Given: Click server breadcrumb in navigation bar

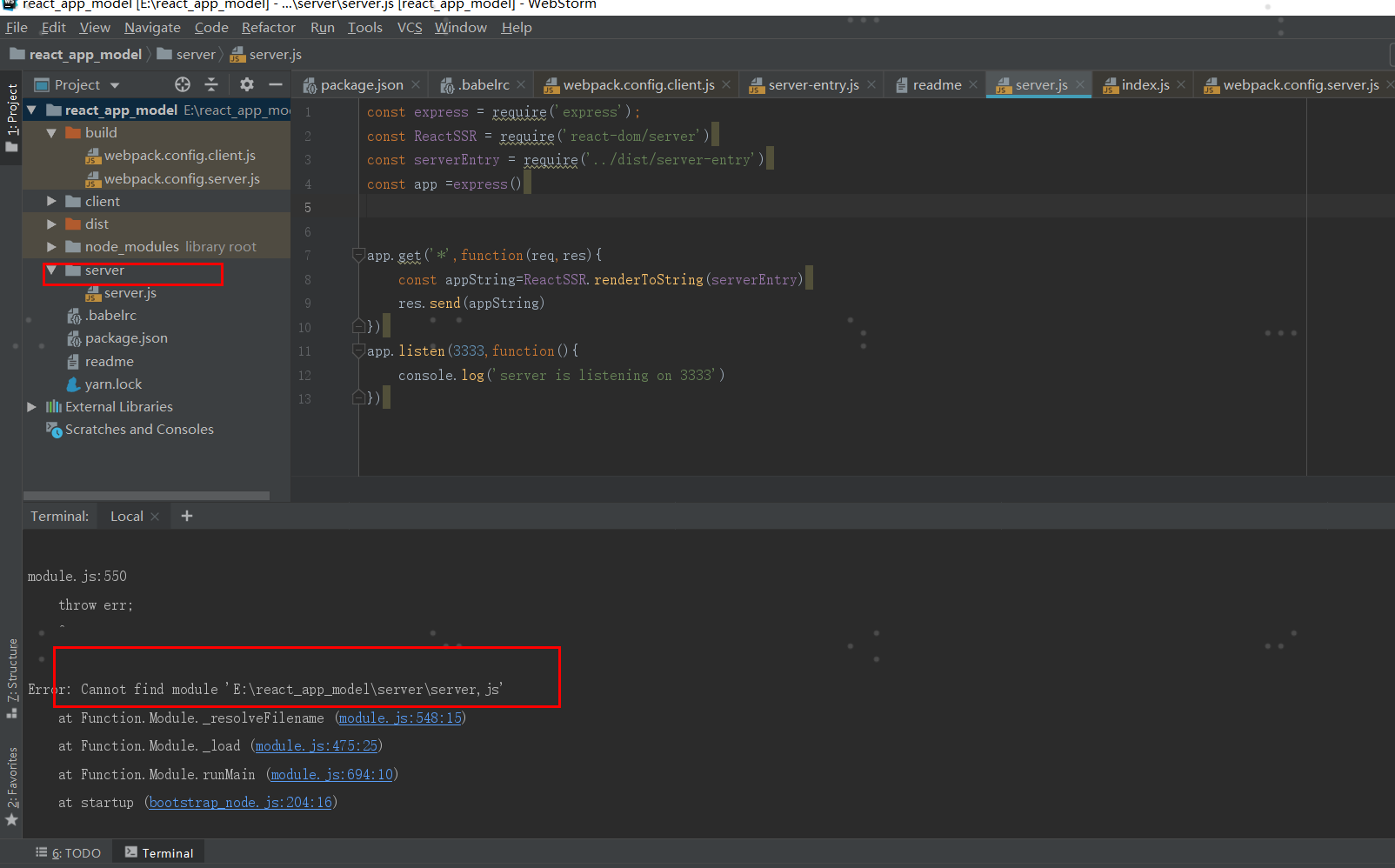Looking at the screenshot, I should [x=186, y=54].
